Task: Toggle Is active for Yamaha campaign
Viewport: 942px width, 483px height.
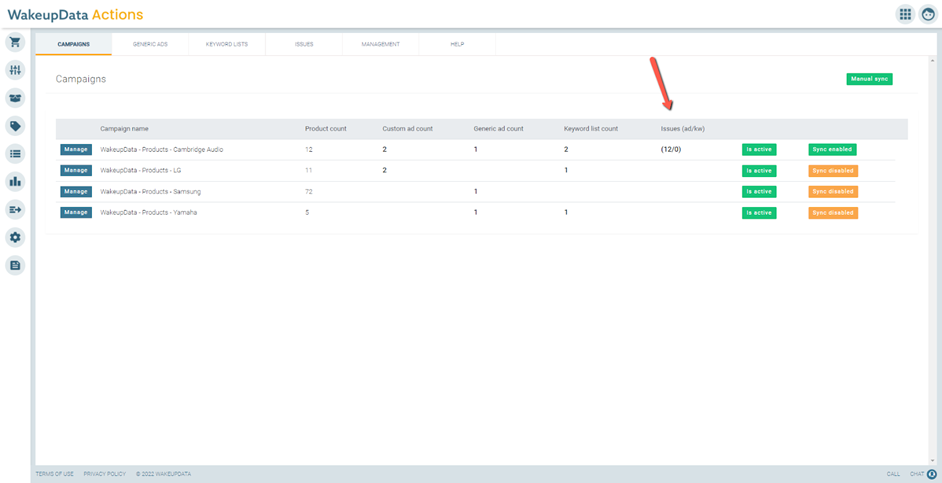Action: click(759, 213)
